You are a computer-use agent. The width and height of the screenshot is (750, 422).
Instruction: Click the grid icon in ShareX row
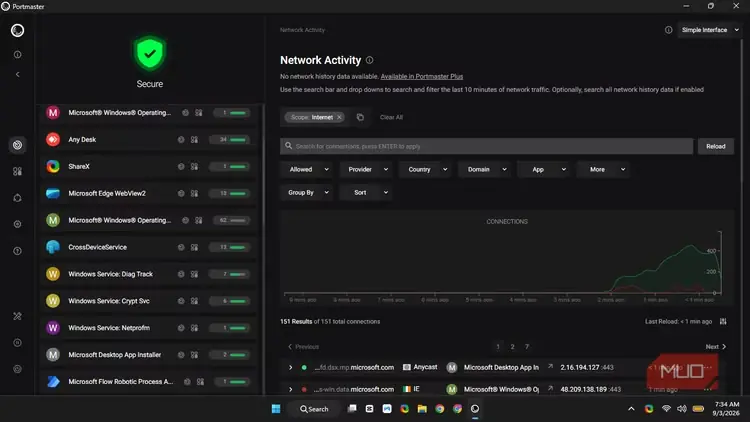tap(194, 167)
